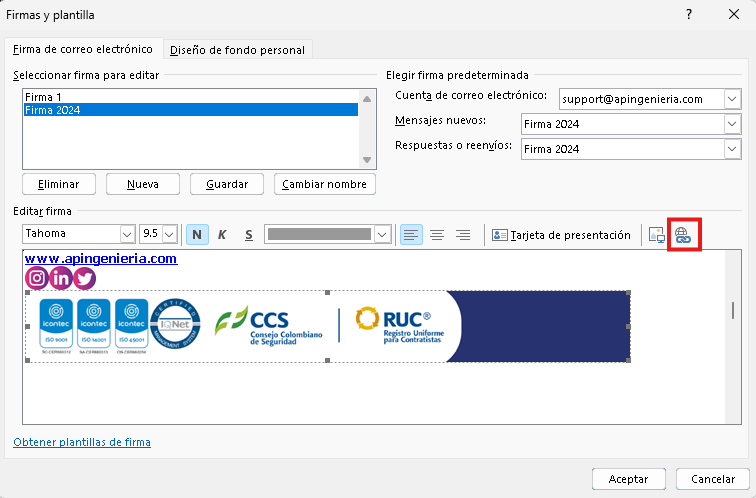Close the Firmas y plantilla dialog
Screen dimensions: 756x498
tap(734, 14)
